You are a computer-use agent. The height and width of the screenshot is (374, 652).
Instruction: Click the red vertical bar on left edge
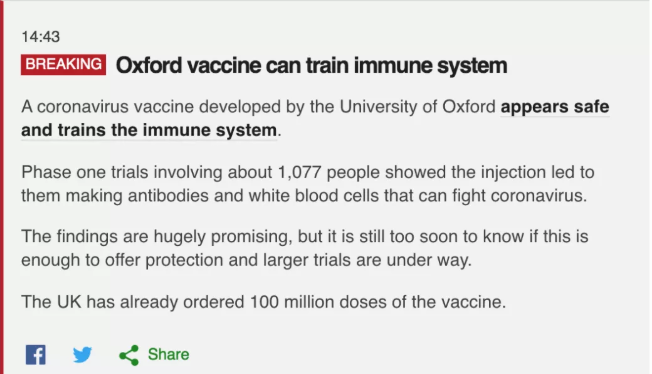(x=2, y=187)
